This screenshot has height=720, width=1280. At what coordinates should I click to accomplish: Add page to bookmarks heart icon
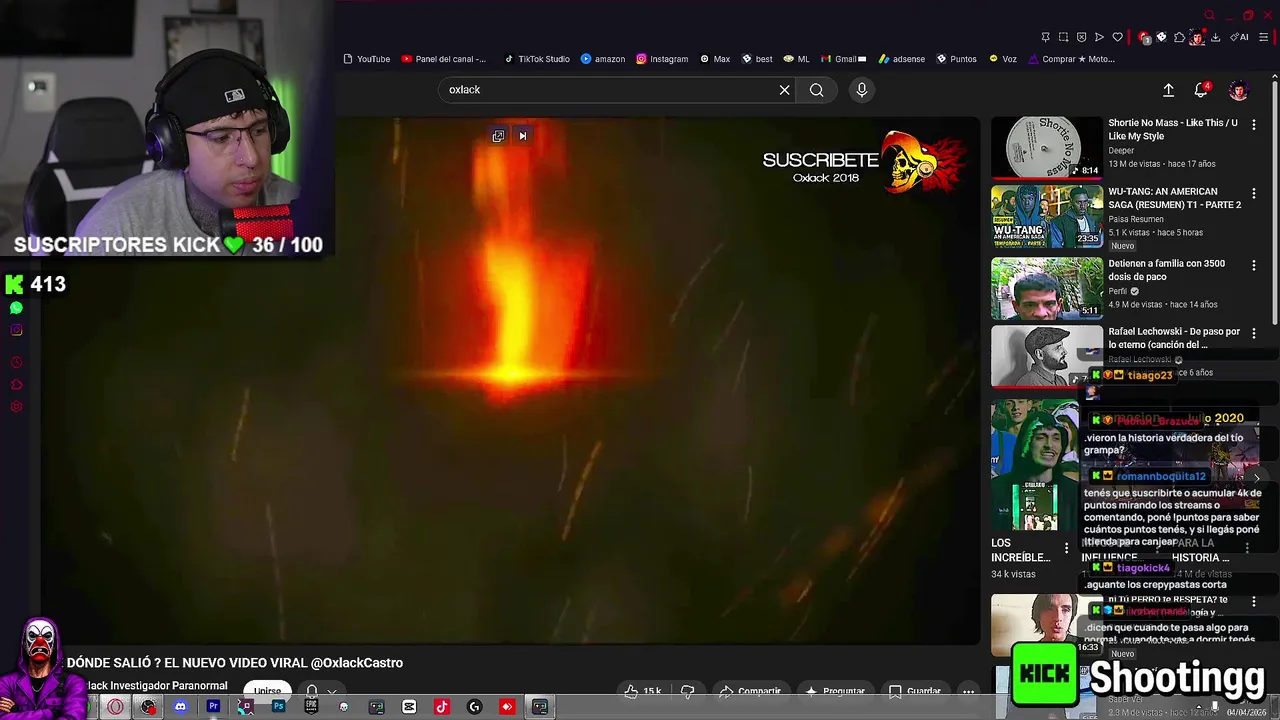1117,37
